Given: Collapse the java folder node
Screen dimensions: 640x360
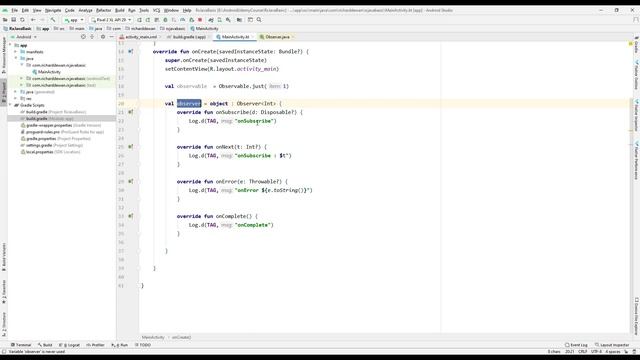Looking at the screenshot, I should [16, 58].
